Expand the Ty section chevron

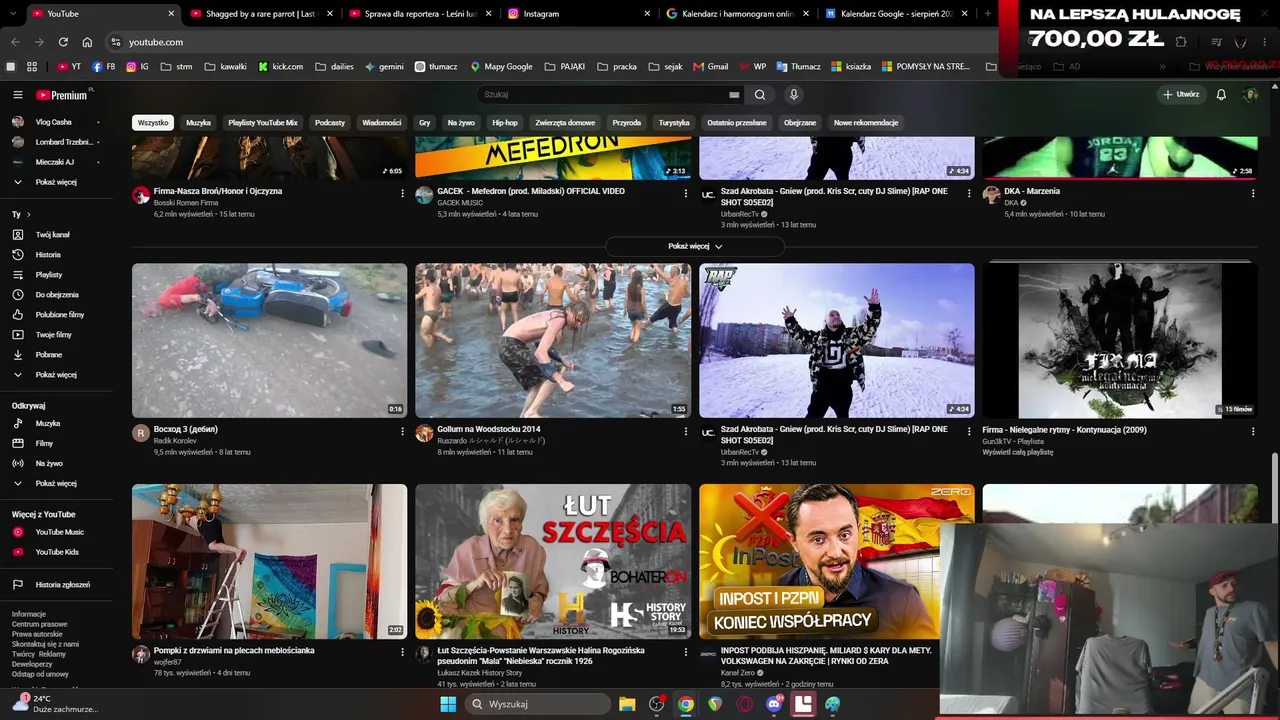(28, 215)
